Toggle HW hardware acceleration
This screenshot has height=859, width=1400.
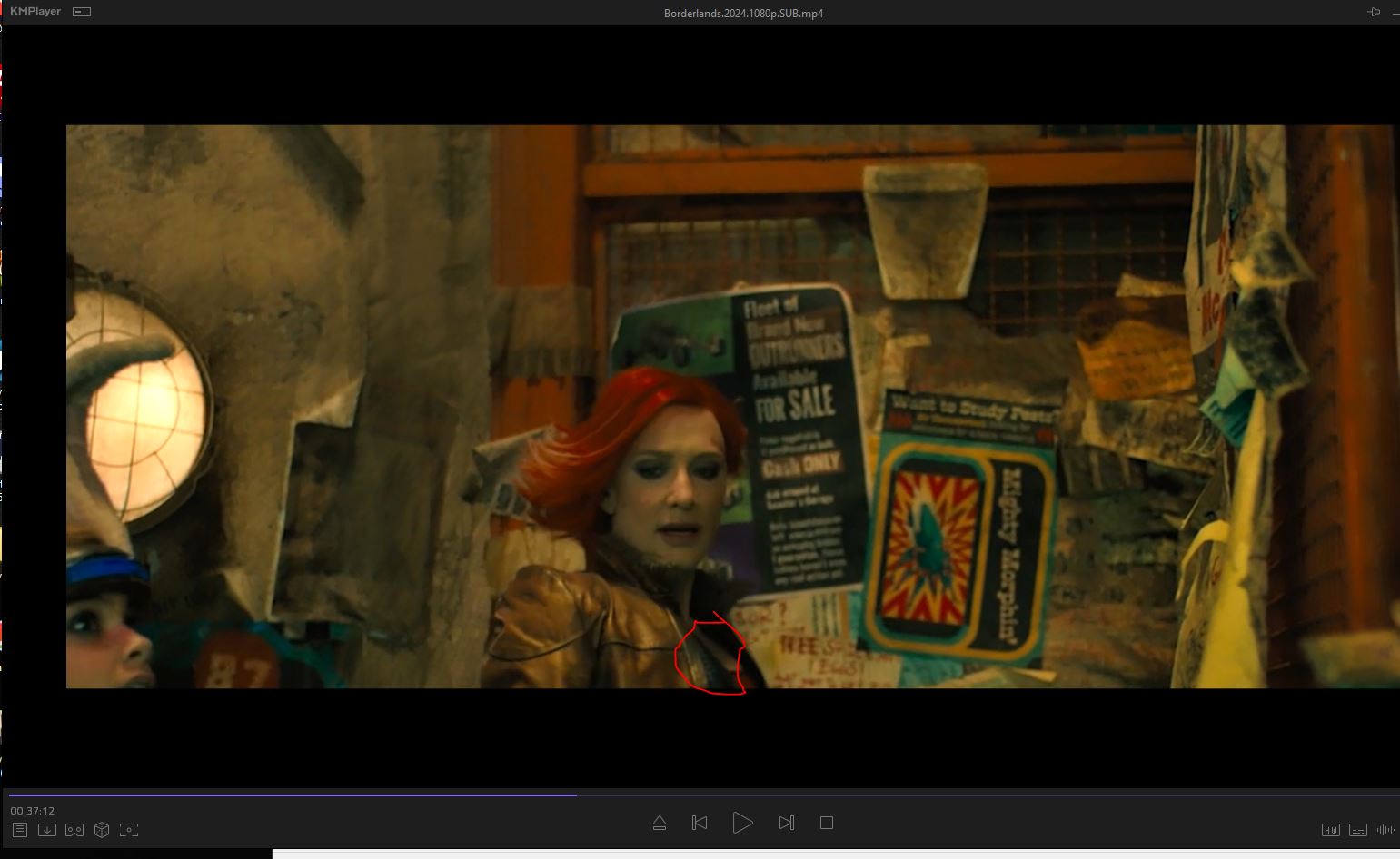(x=1330, y=829)
